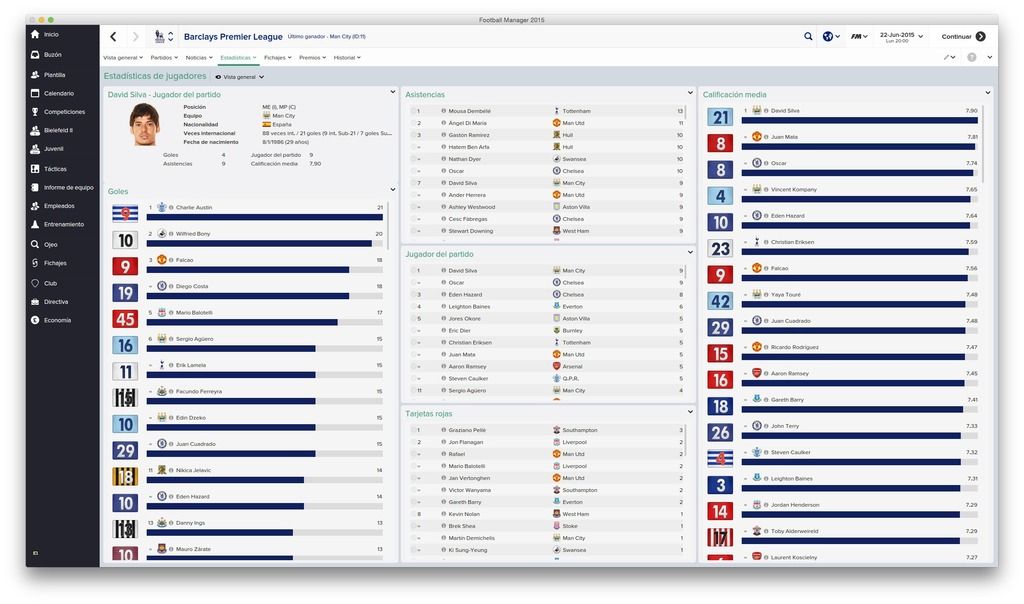Click Eden Hazard's average rating bar

pyautogui.click(x=859, y=225)
